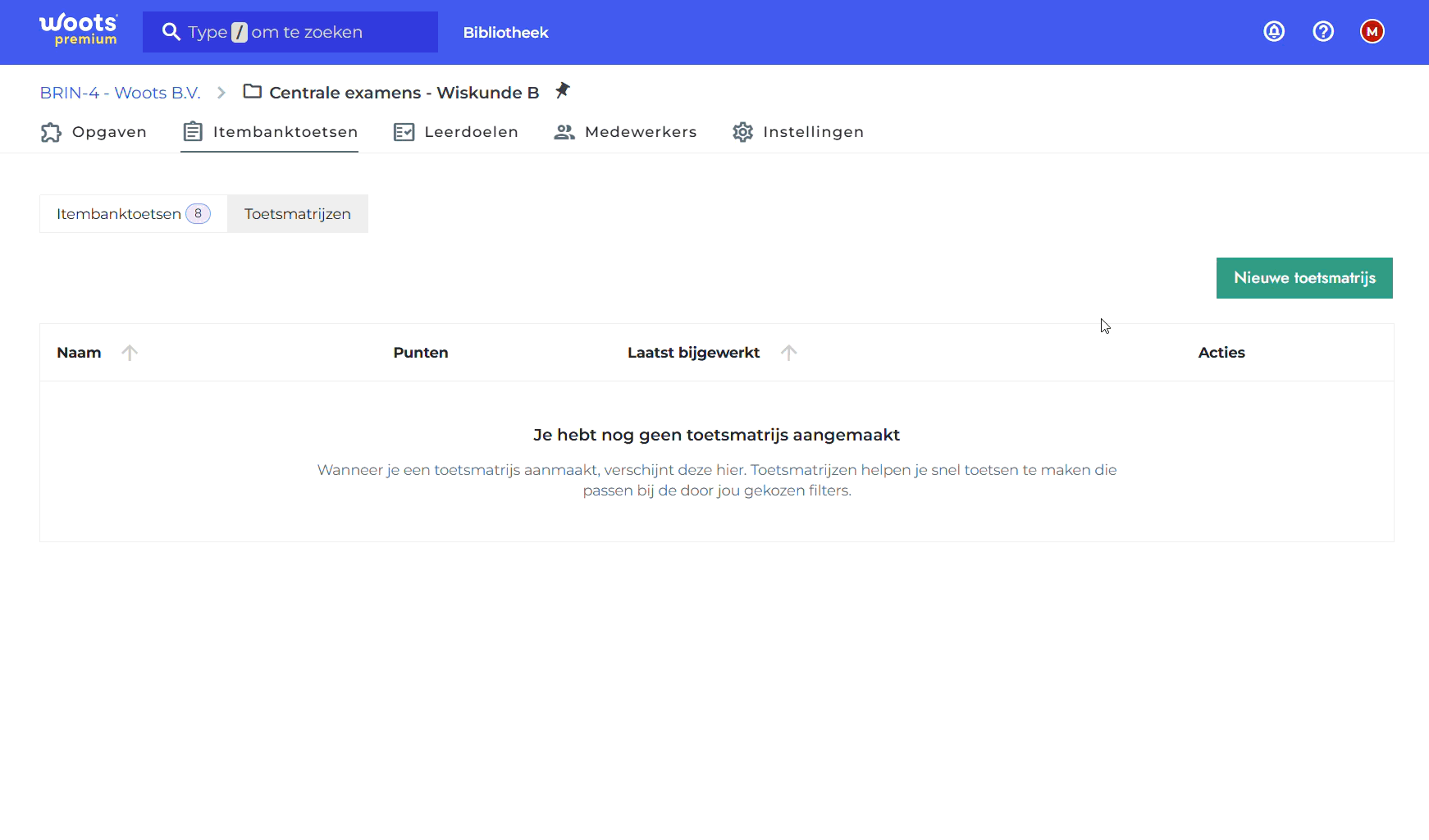Go to BRIN-4 - Woots B.V. breadcrumb
The image size is (1429, 840).
[120, 93]
